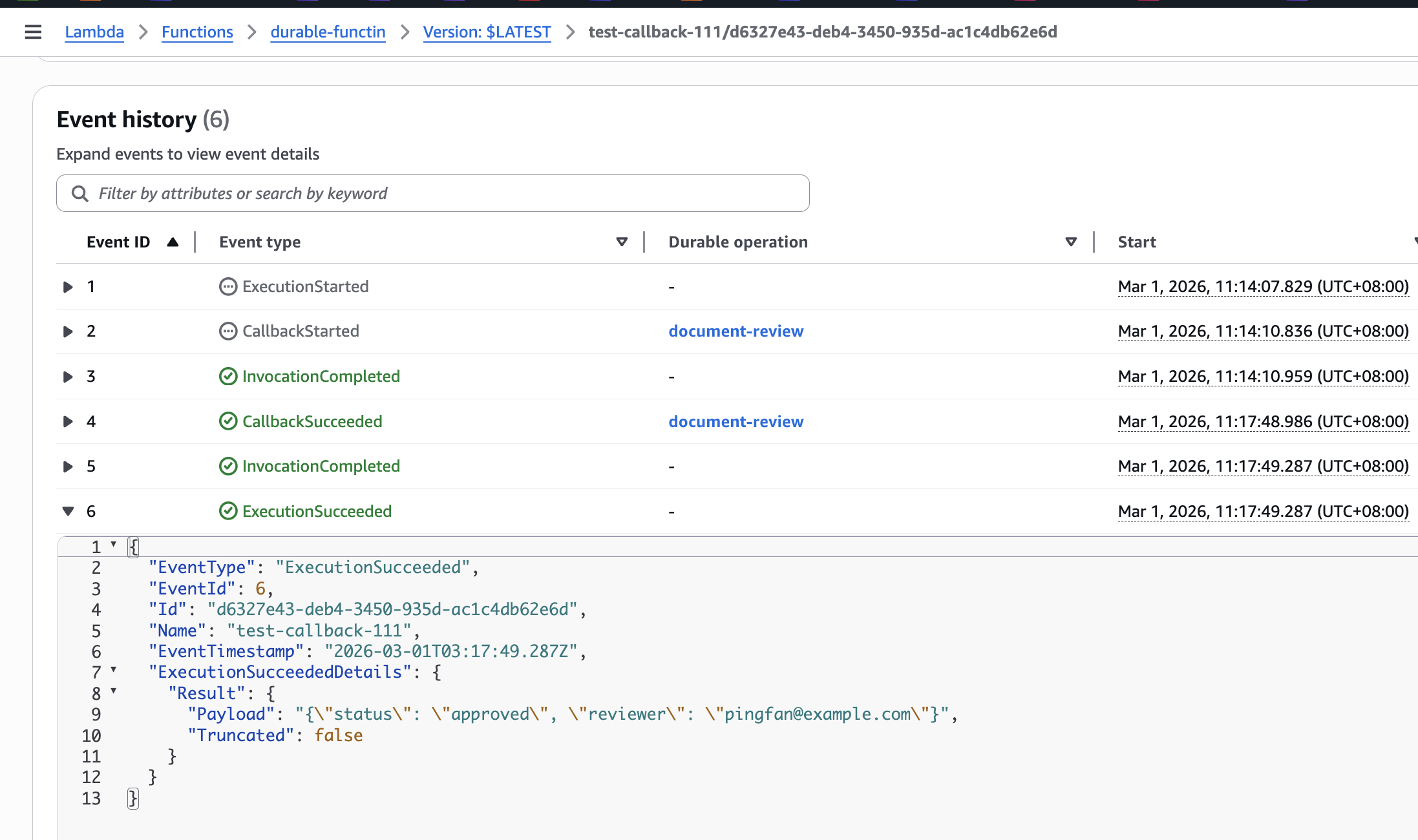Open Functions breadcrumb link
Viewport: 1418px width, 840px height.
tap(197, 32)
